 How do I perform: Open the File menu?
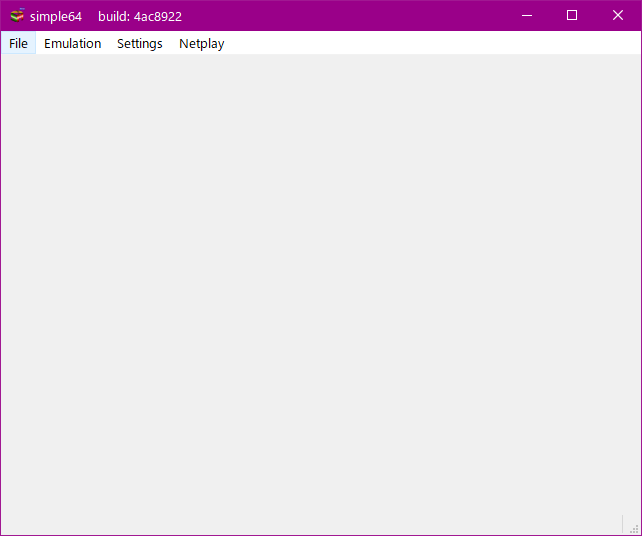[18, 44]
